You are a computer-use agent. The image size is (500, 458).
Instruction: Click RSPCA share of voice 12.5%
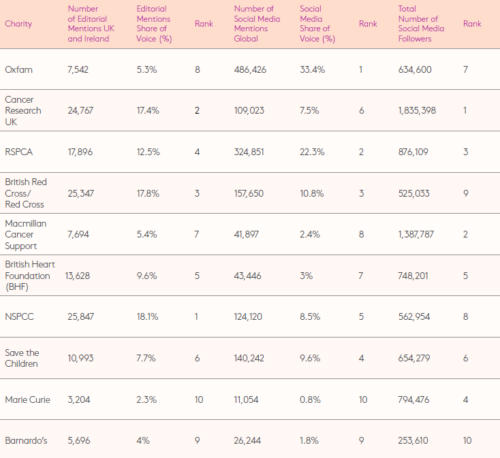pos(148,152)
